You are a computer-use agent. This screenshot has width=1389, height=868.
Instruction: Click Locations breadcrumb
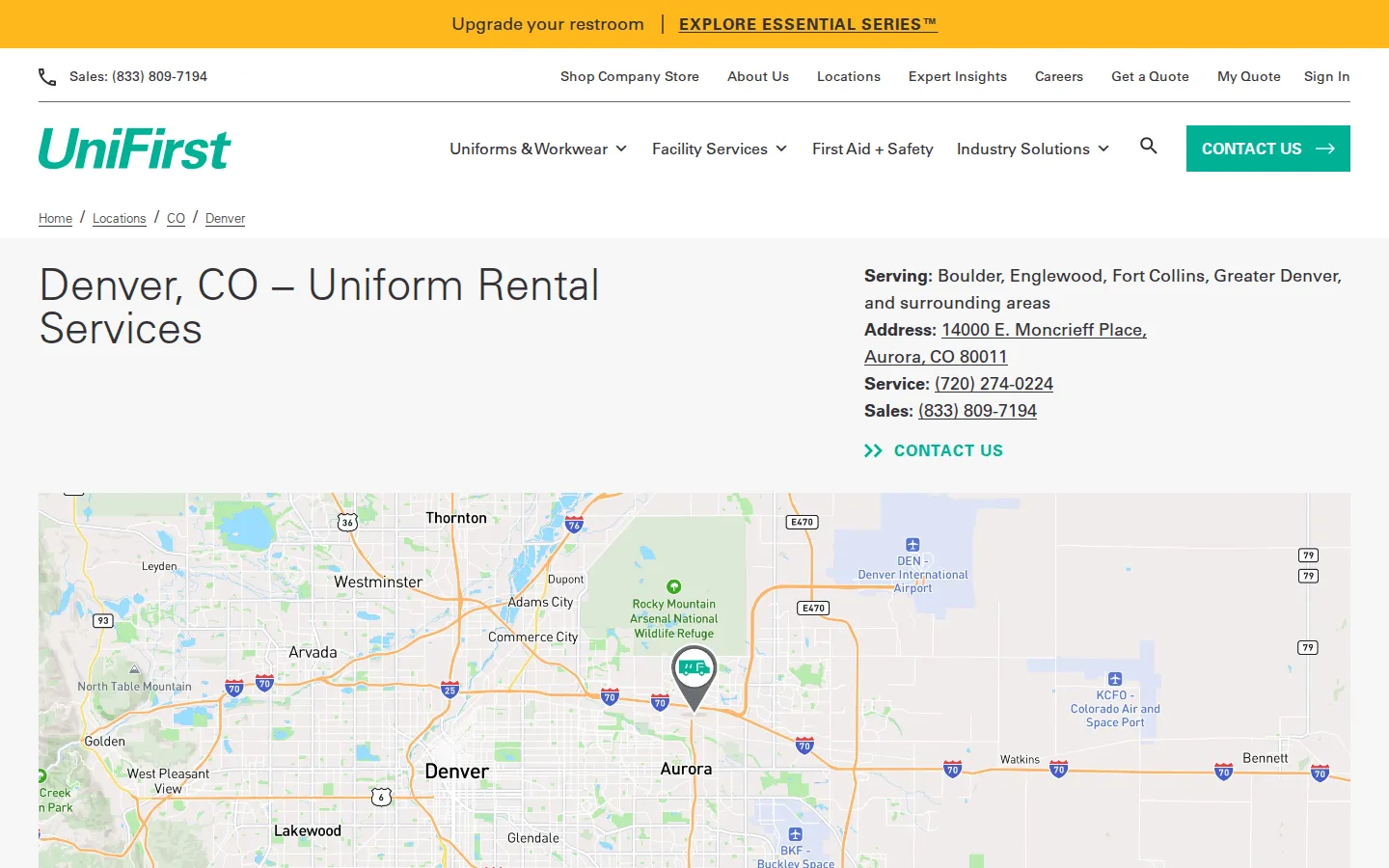(120, 218)
